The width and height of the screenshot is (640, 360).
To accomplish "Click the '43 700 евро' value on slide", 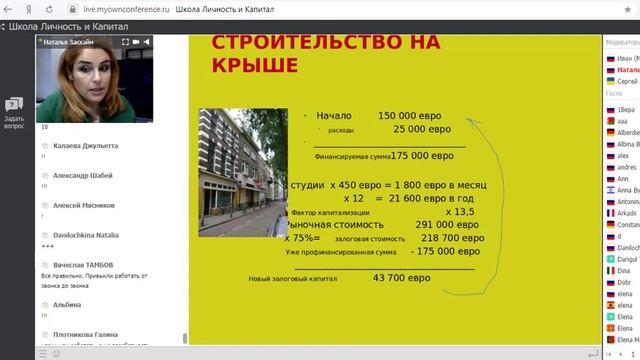I will [402, 278].
